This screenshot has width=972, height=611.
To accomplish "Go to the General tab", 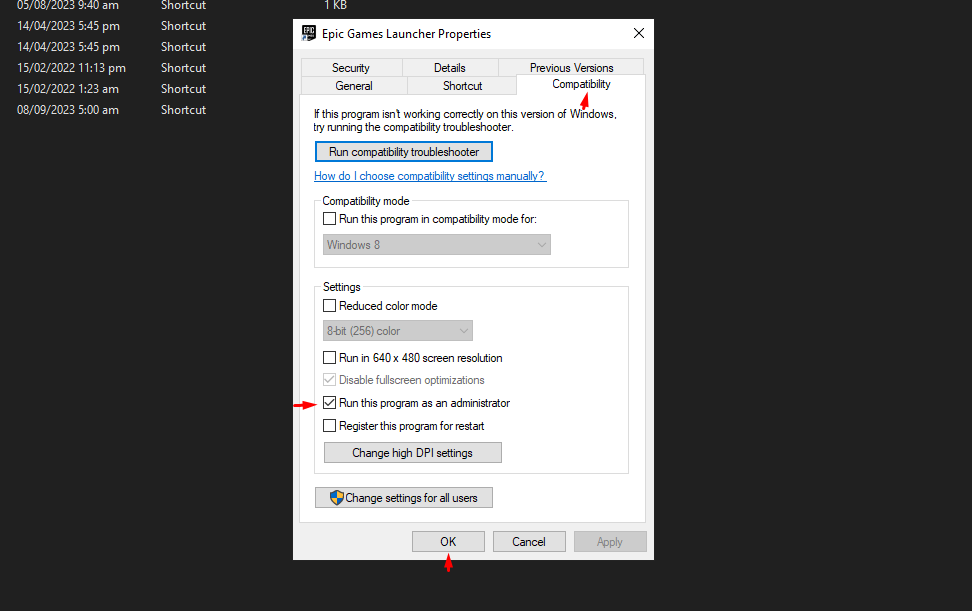I will pyautogui.click(x=354, y=86).
